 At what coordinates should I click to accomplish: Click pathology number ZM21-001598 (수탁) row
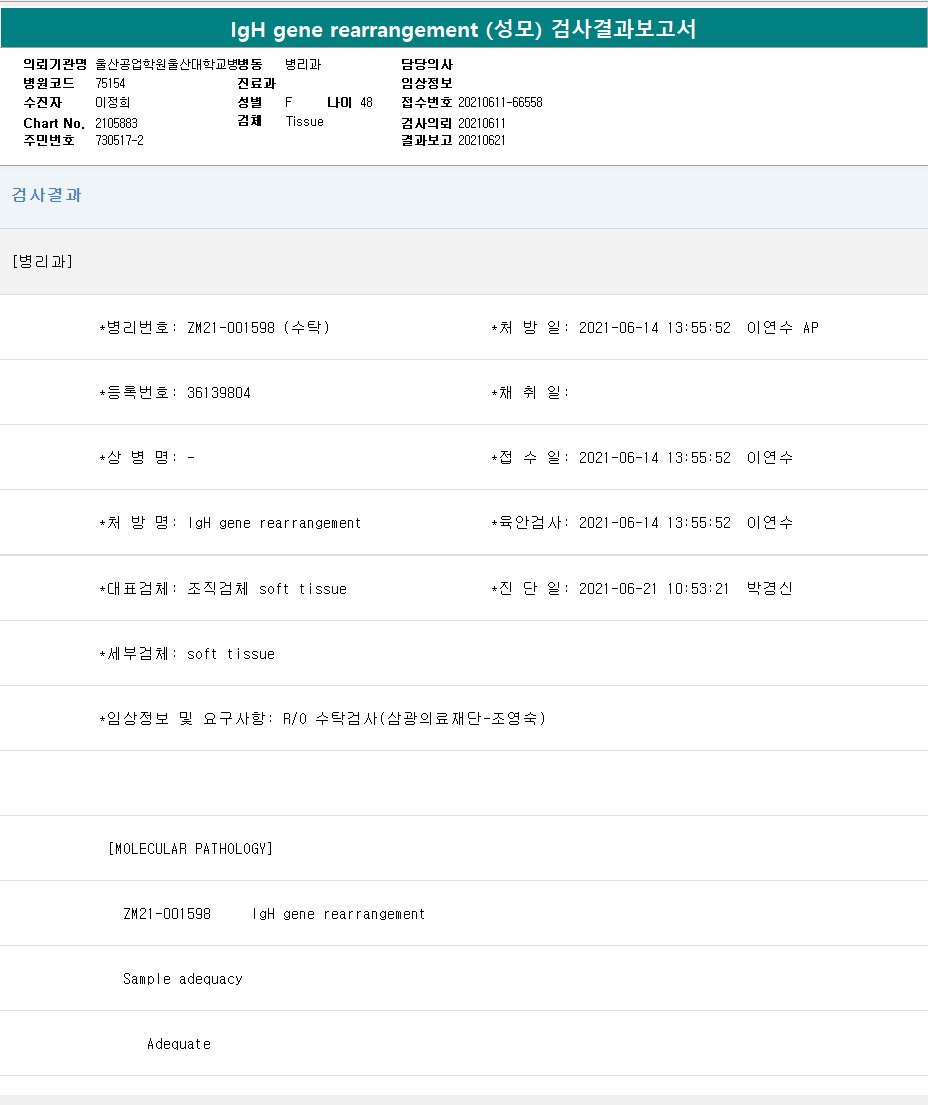tap(214, 328)
